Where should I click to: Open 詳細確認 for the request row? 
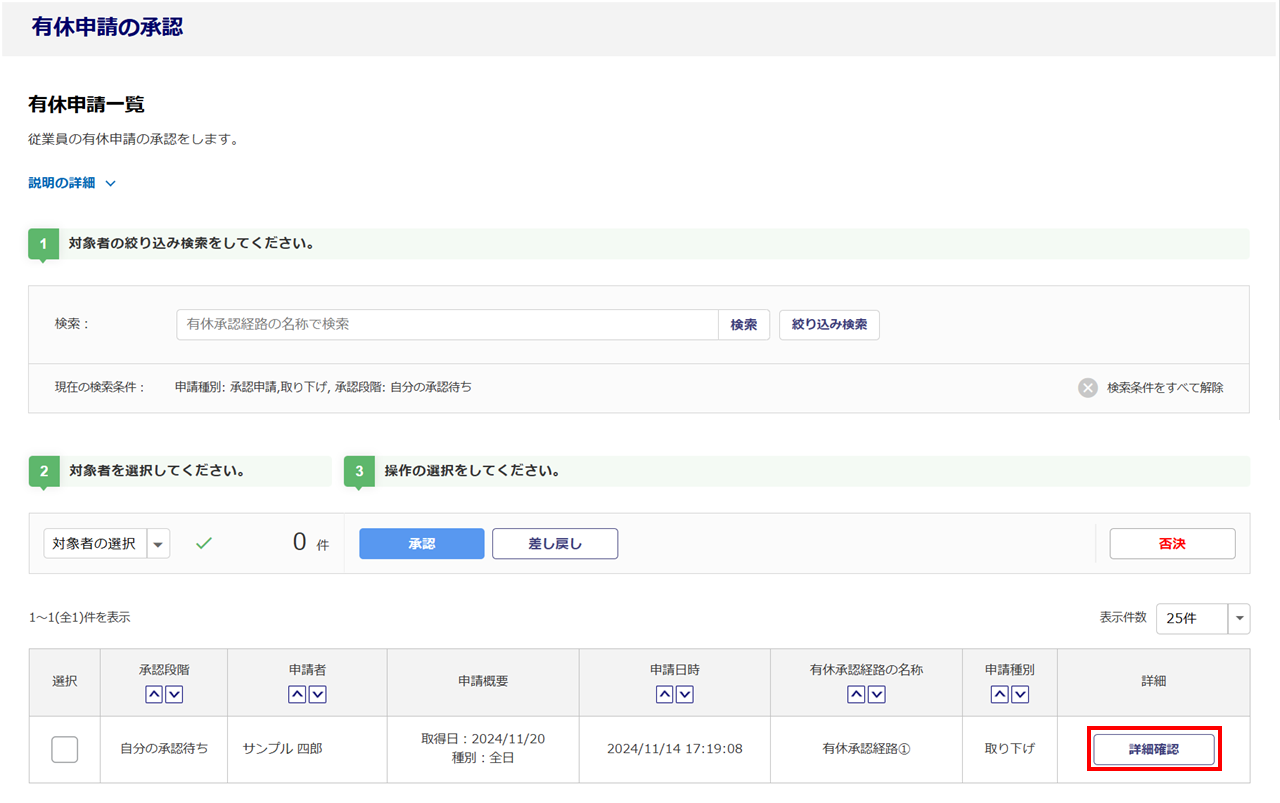1153,749
